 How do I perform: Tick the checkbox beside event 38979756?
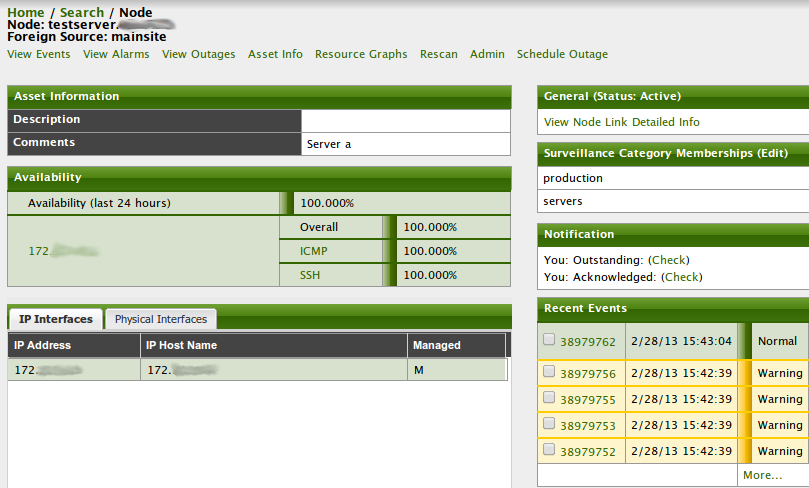click(548, 372)
